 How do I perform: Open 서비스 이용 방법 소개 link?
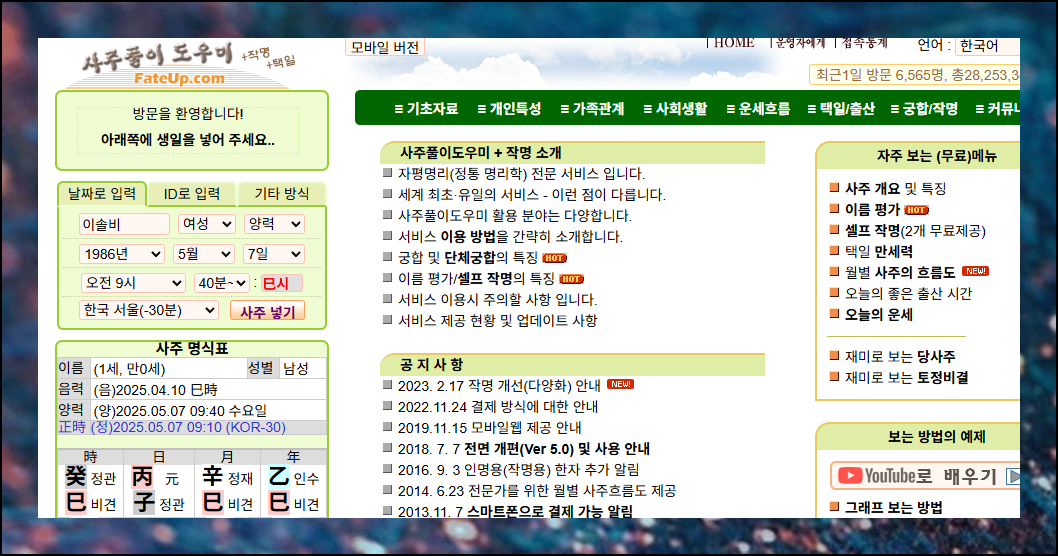click(510, 237)
